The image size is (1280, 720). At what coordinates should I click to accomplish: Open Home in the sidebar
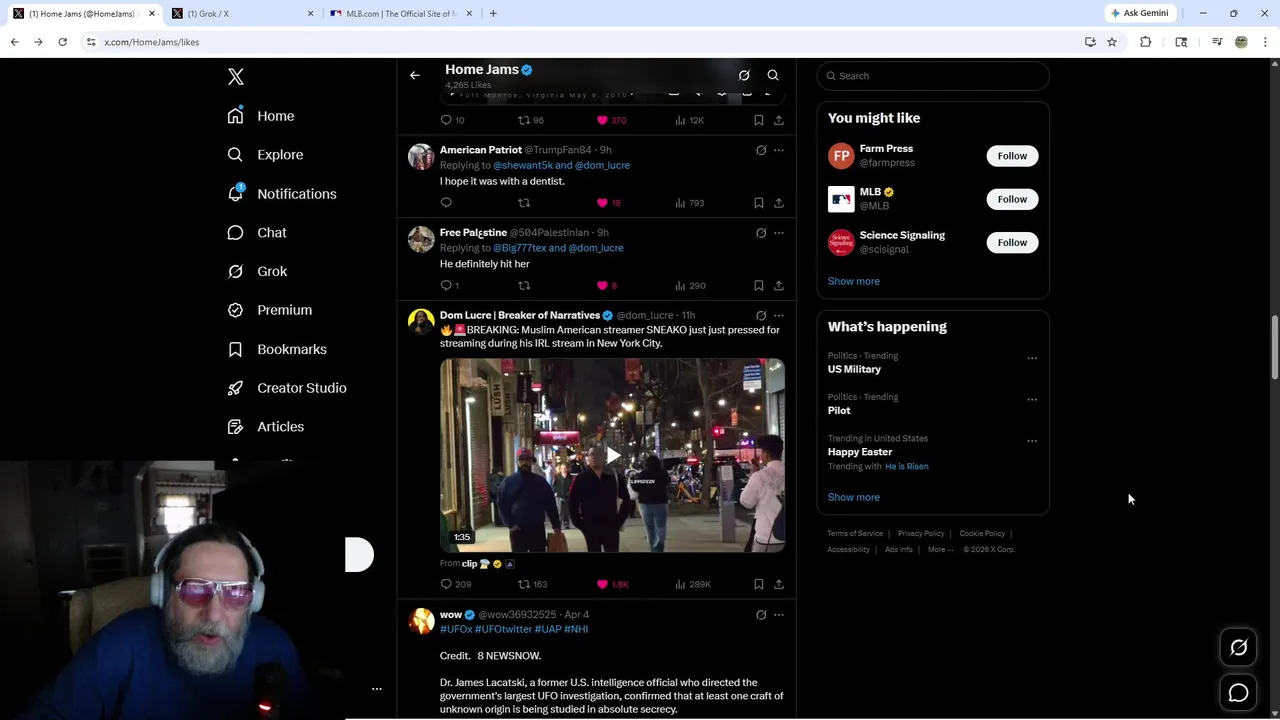click(261, 116)
